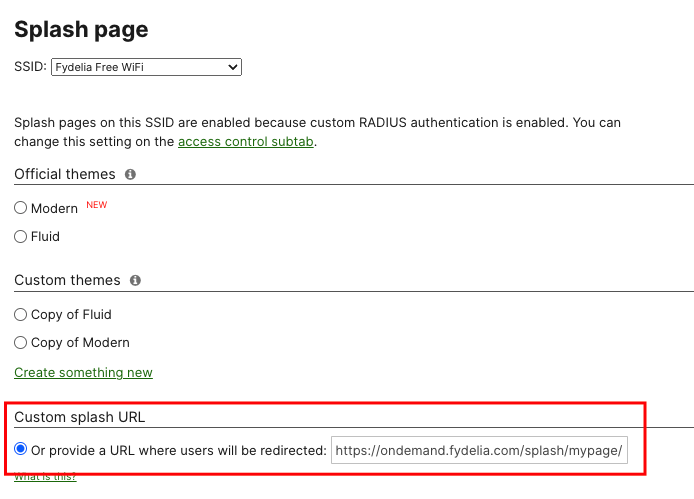Select the Fluid theme radio button

click(x=20, y=236)
